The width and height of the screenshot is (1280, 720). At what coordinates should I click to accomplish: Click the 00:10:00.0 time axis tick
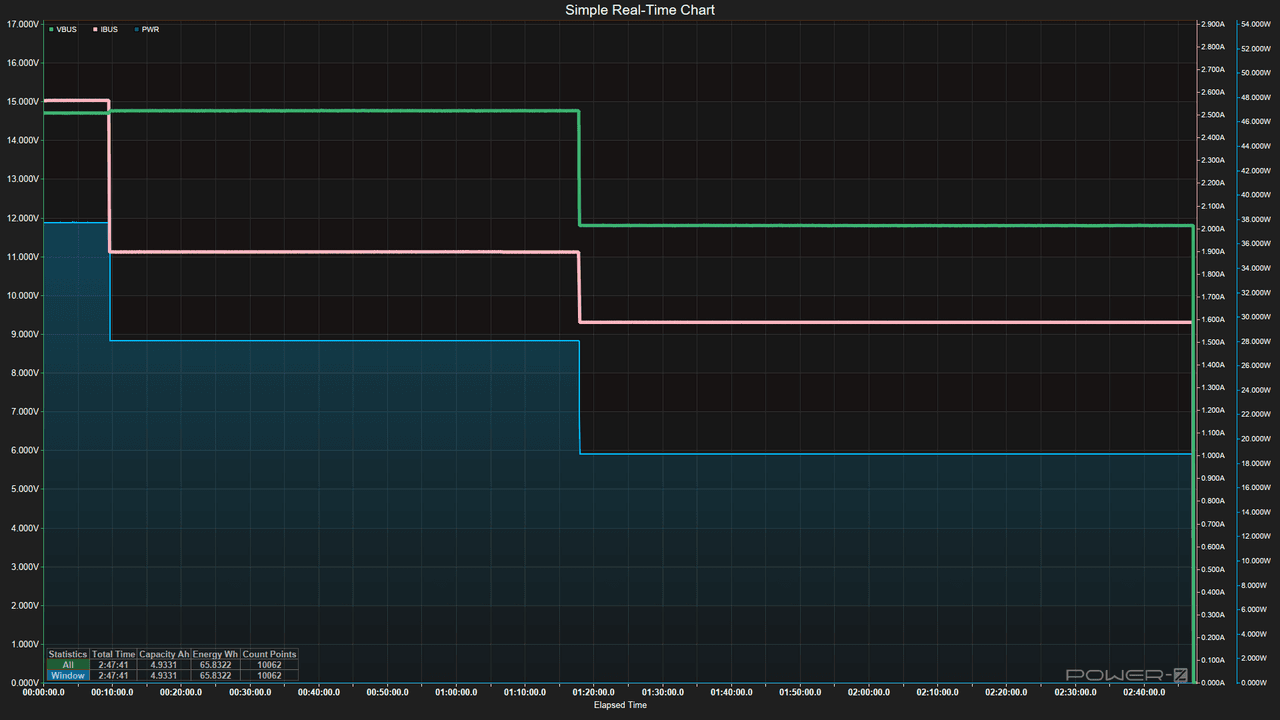[x=112, y=692]
